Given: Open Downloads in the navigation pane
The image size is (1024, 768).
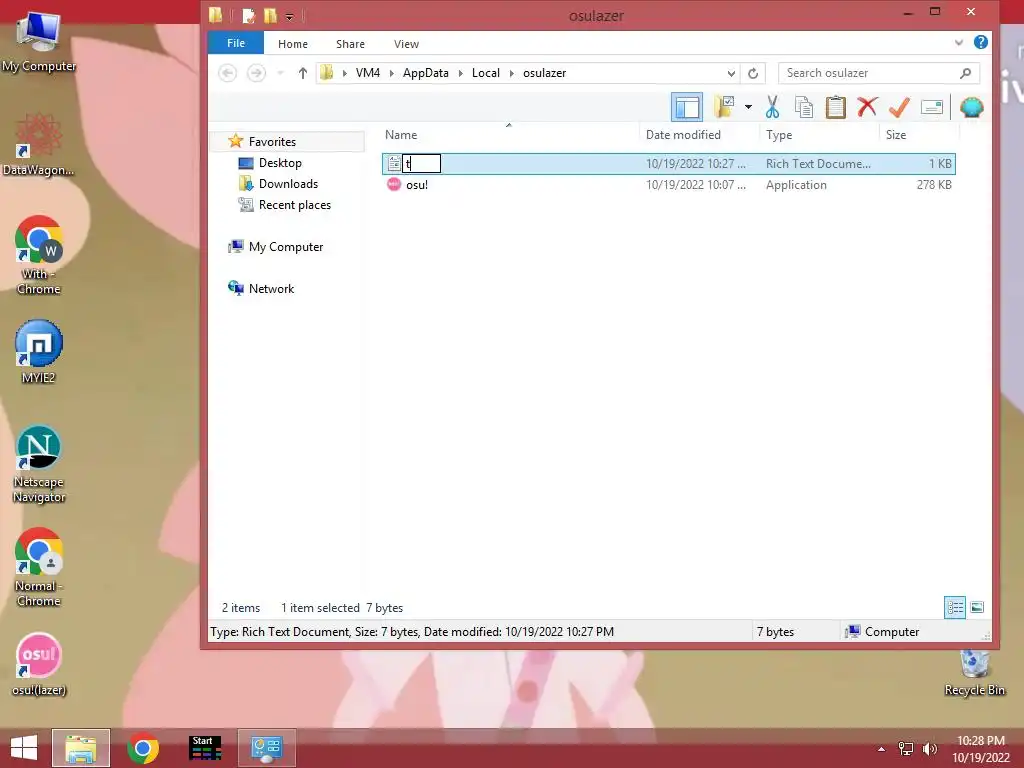Looking at the screenshot, I should pos(288,184).
